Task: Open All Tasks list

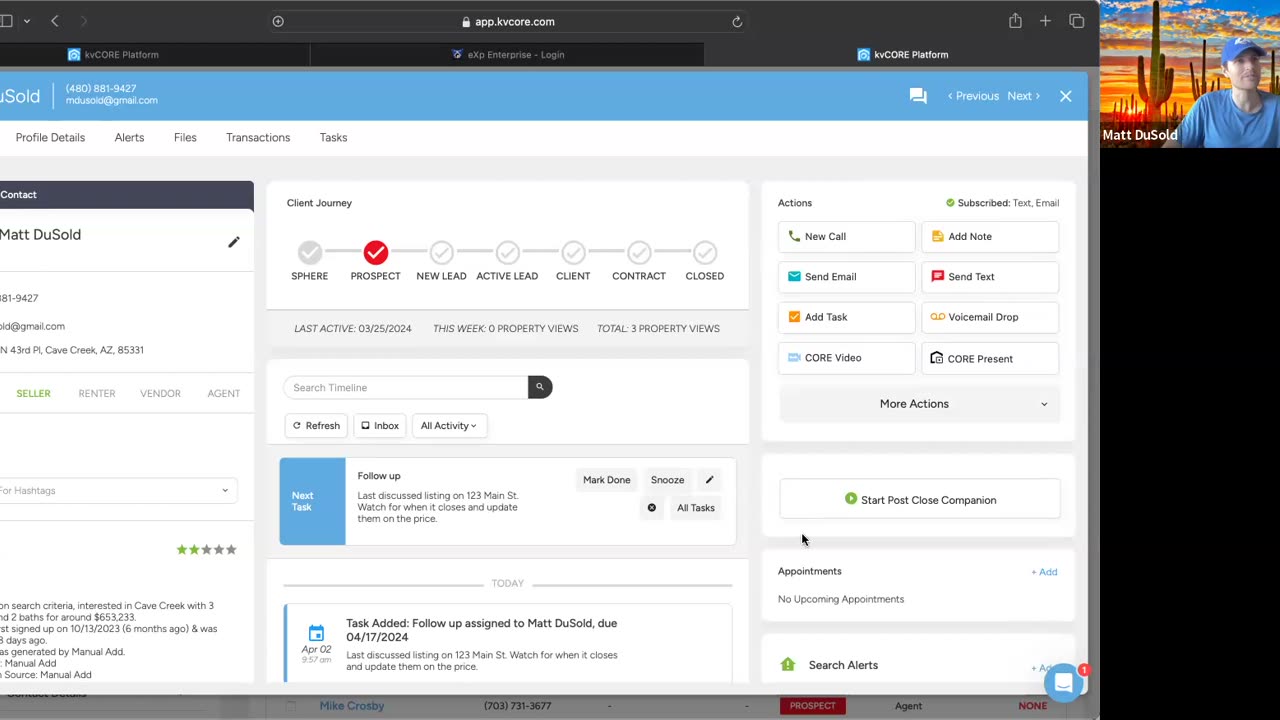Action: click(x=696, y=508)
